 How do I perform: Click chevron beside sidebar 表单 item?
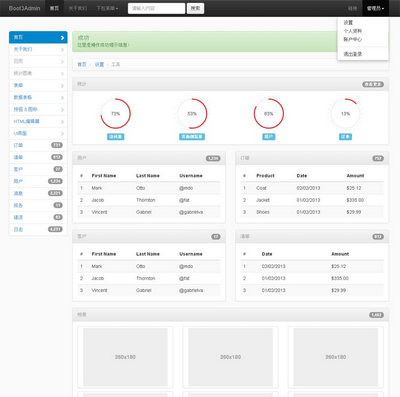tap(62, 86)
